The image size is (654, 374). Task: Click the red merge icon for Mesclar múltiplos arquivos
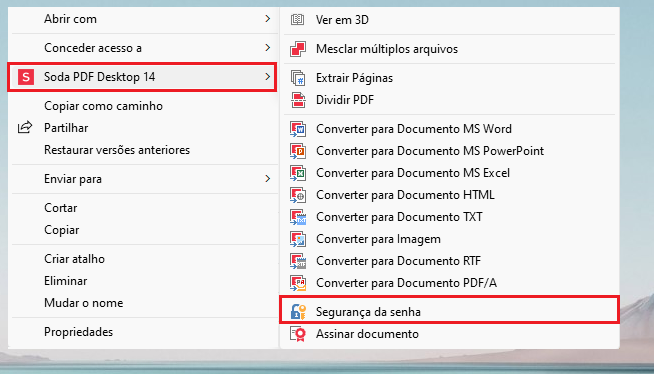298,49
